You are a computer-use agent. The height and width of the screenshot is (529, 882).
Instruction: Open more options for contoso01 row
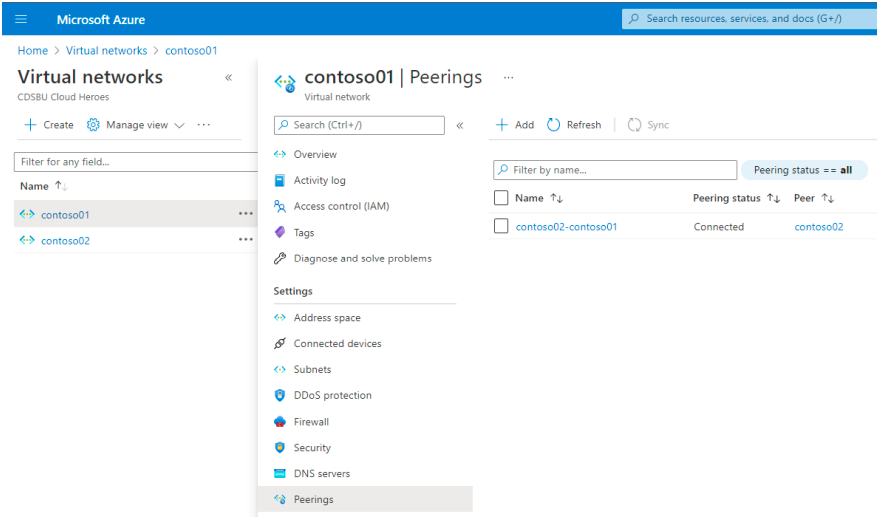[x=246, y=213]
